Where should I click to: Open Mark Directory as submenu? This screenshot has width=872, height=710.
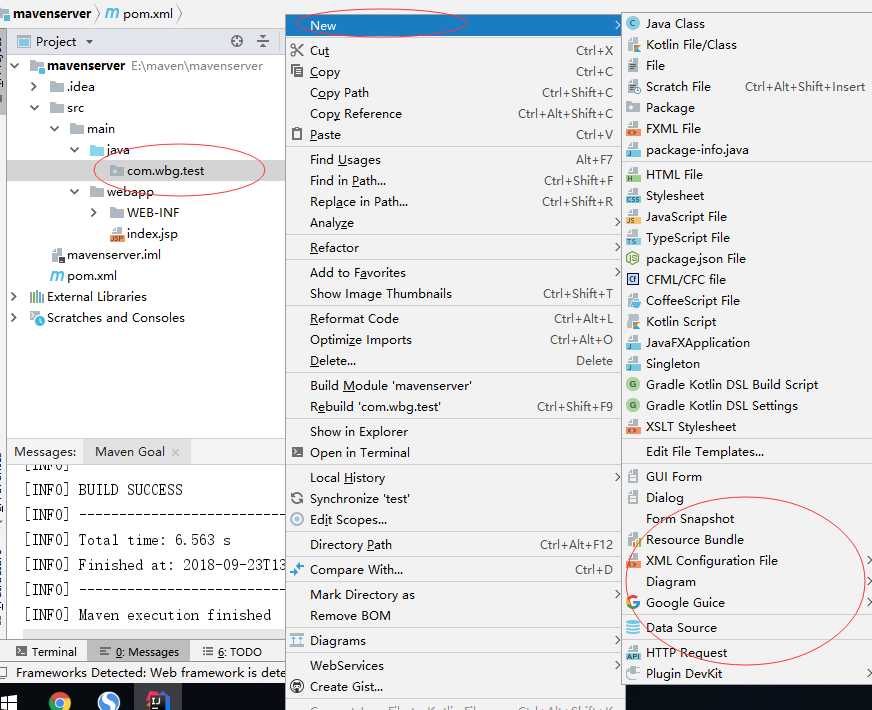(454, 594)
